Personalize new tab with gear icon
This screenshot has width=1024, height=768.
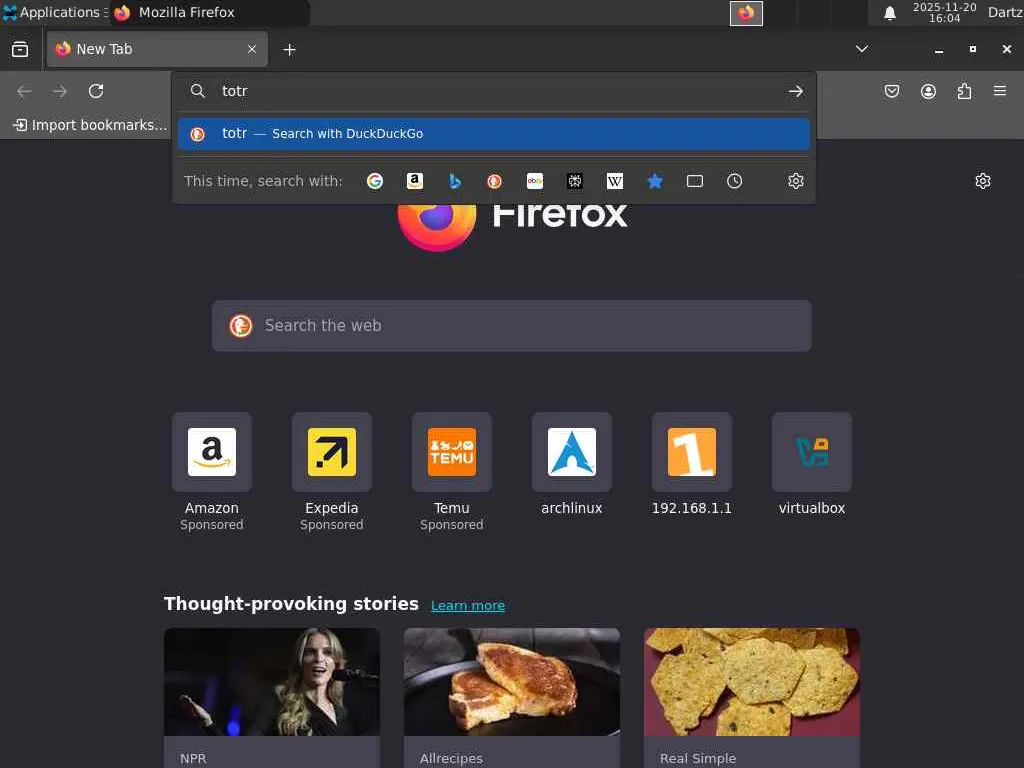tap(983, 181)
